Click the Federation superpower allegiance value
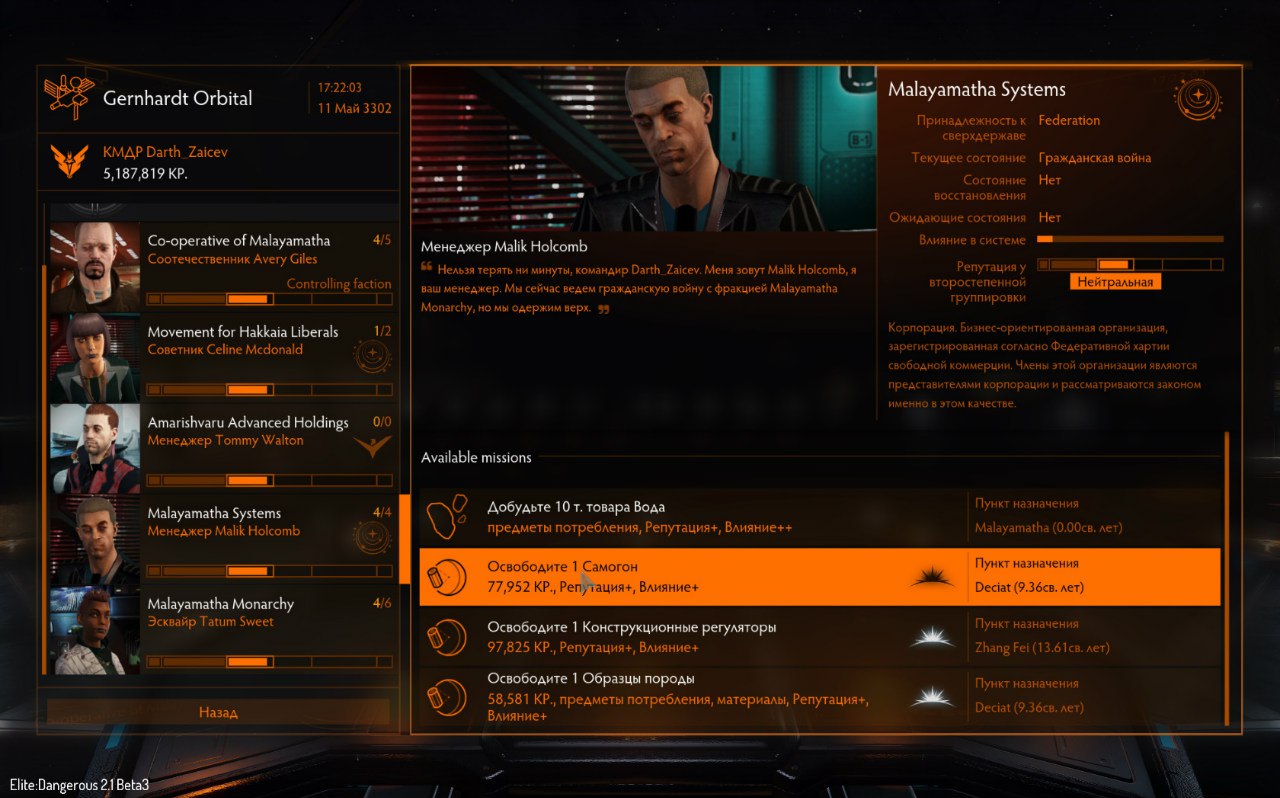This screenshot has width=1280, height=798. tap(1069, 120)
